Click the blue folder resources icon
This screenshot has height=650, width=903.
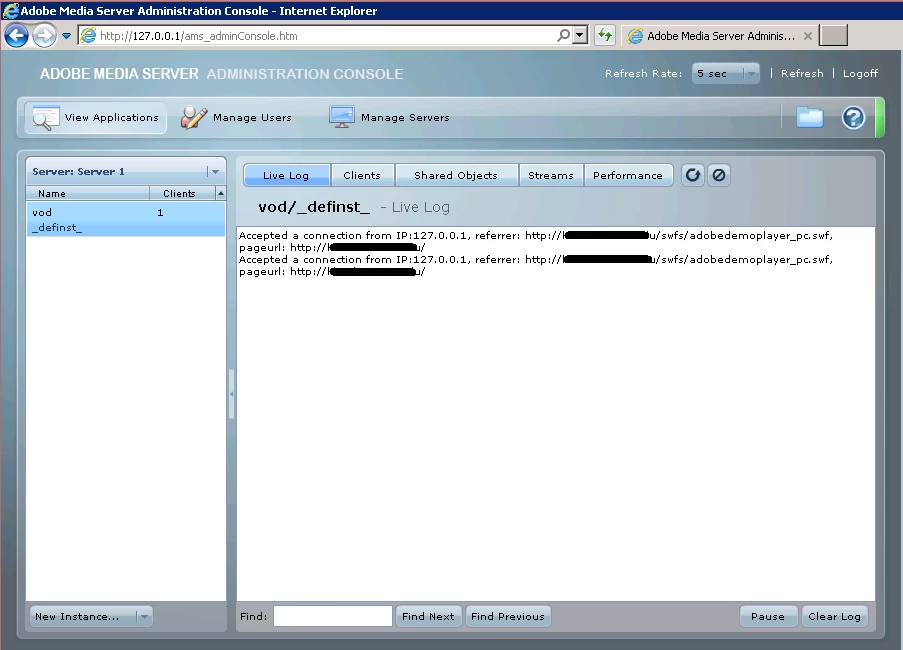click(810, 117)
